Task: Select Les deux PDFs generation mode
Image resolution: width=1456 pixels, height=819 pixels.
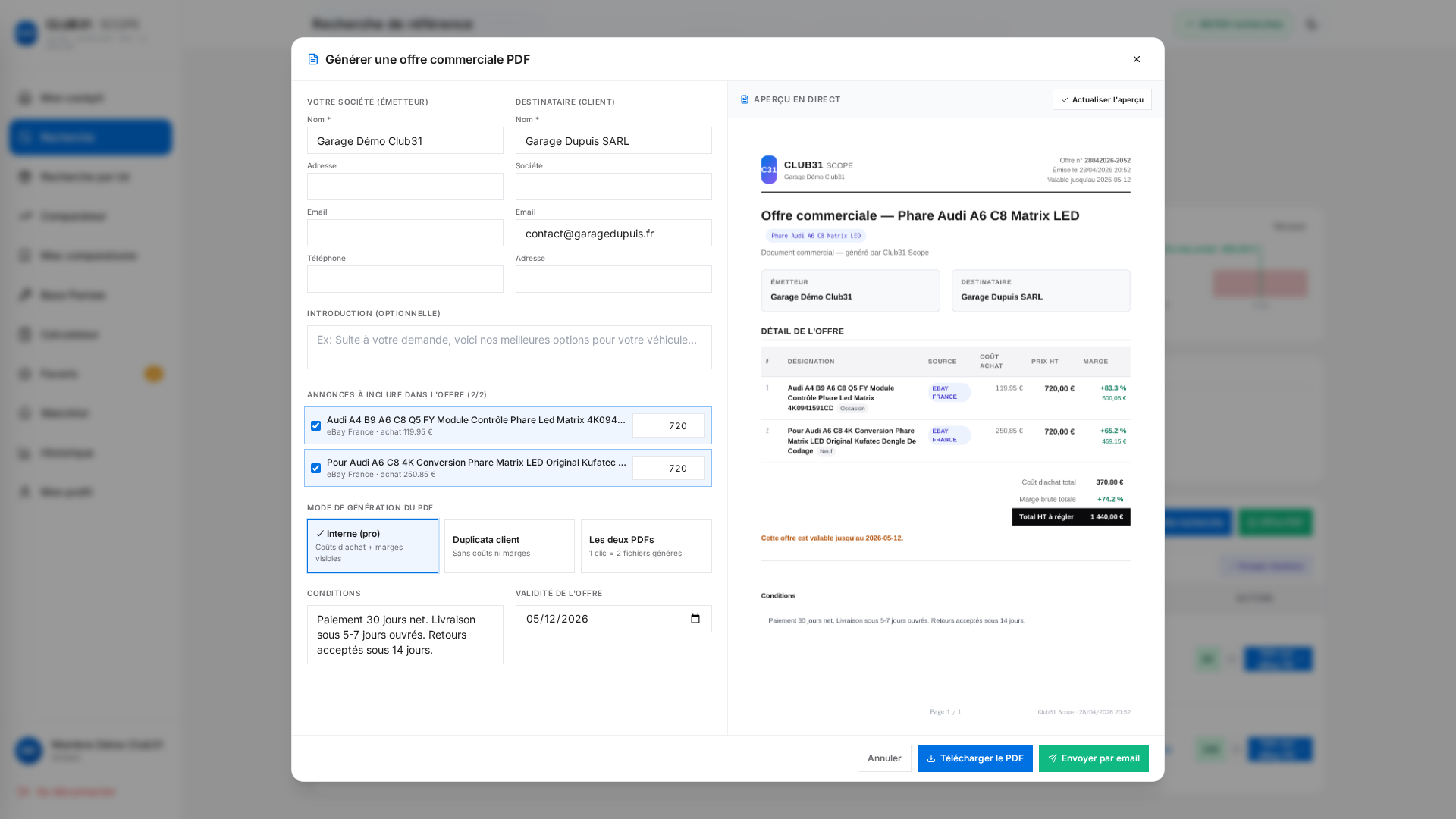Action: (x=646, y=546)
